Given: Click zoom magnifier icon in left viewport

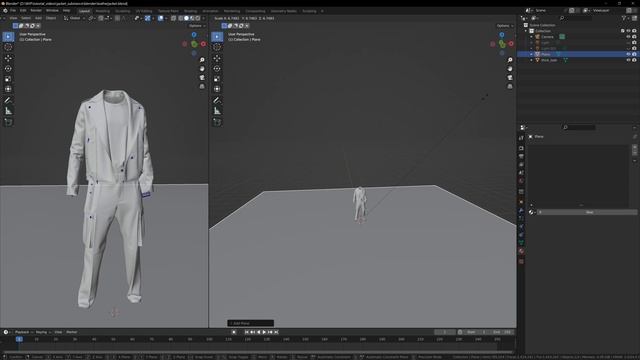Looking at the screenshot, I should (202, 60).
